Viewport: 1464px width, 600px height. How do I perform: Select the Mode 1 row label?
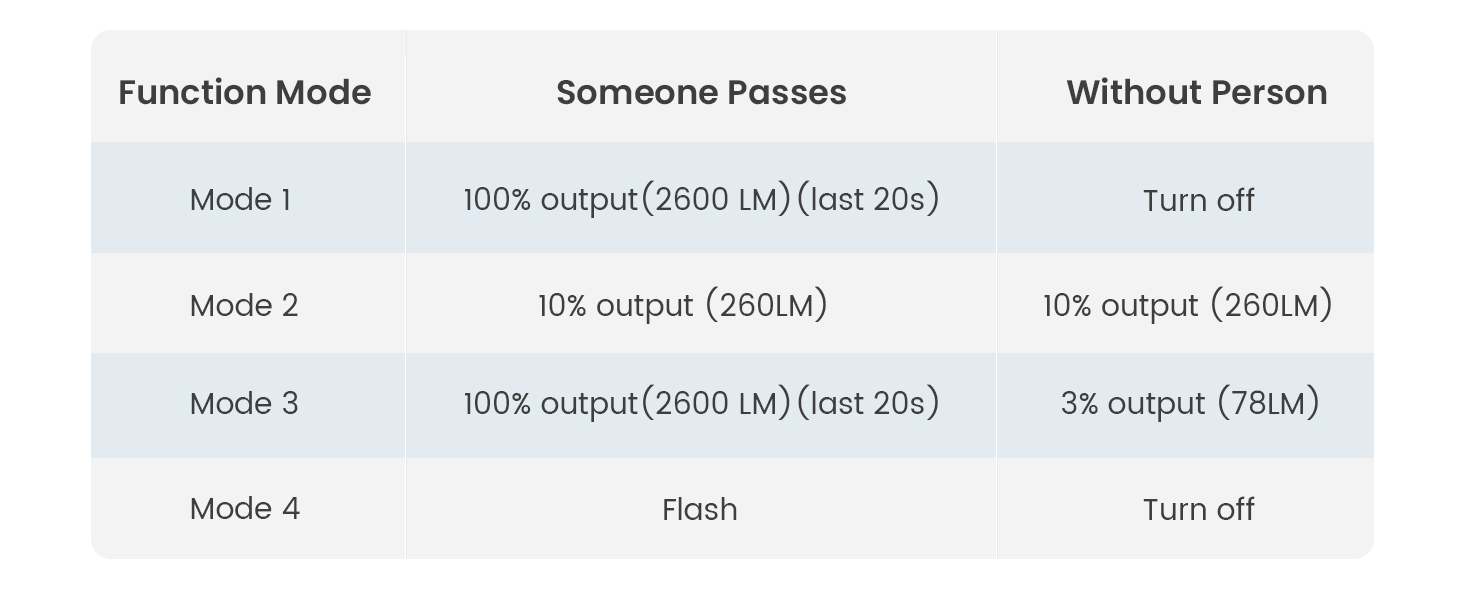(240, 200)
